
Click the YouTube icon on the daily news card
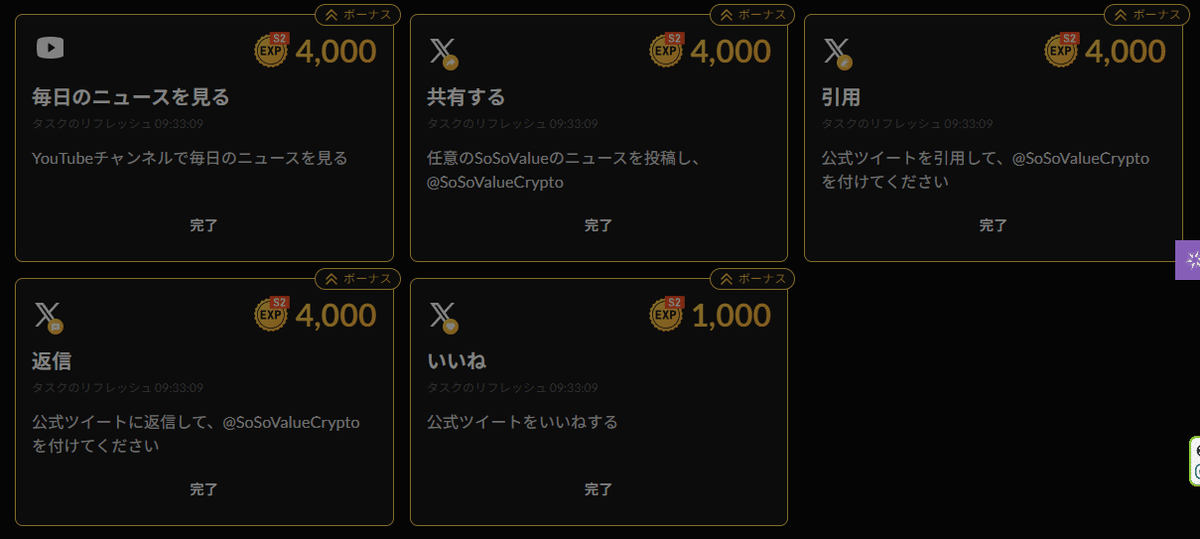point(50,48)
